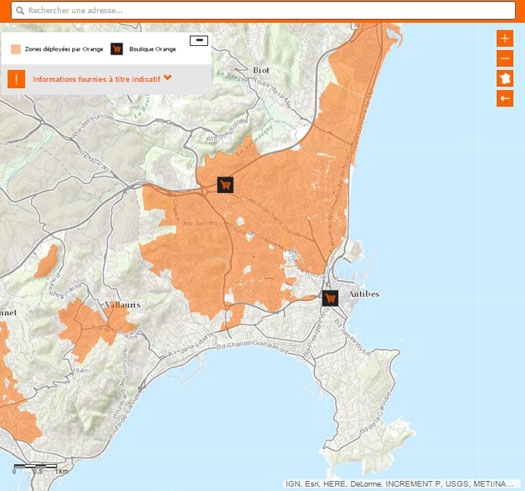This screenshot has width=525, height=491.
Task: Select the Boutique Orange marker near Antibes
Action: [330, 298]
